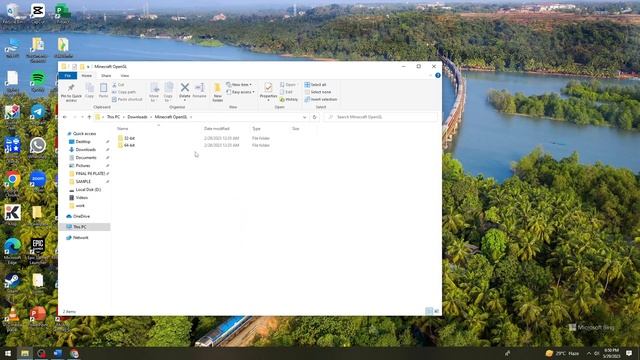
Task: Click Paste shortcut in the ribbon
Action: pos(127,100)
